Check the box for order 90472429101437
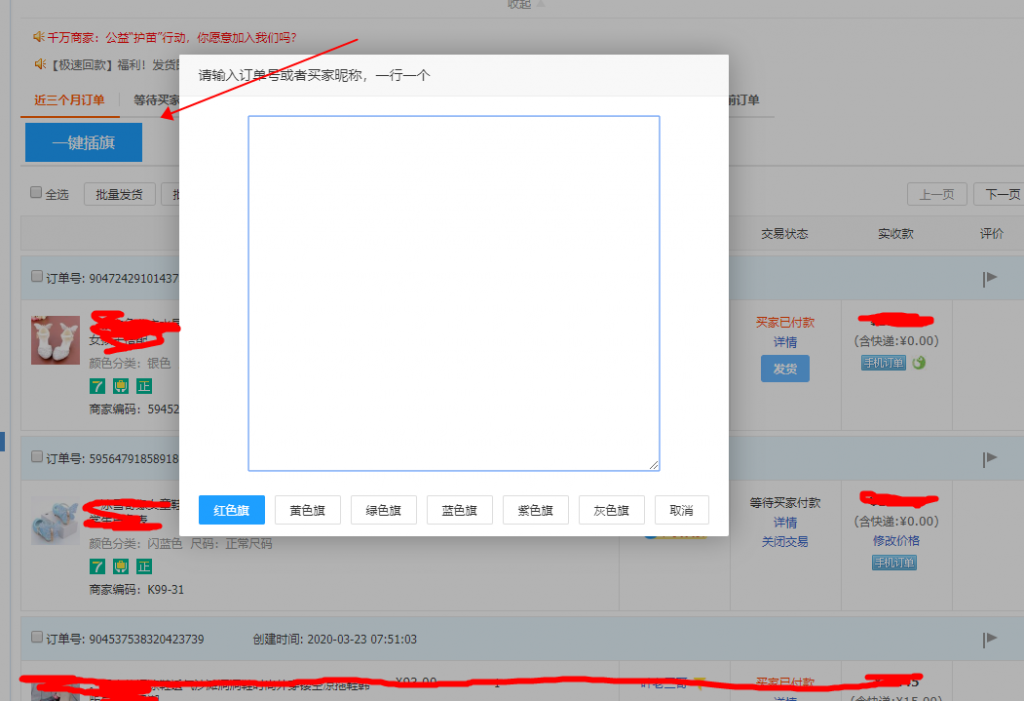Screen dimensions: 1024x701 coord(37,276)
